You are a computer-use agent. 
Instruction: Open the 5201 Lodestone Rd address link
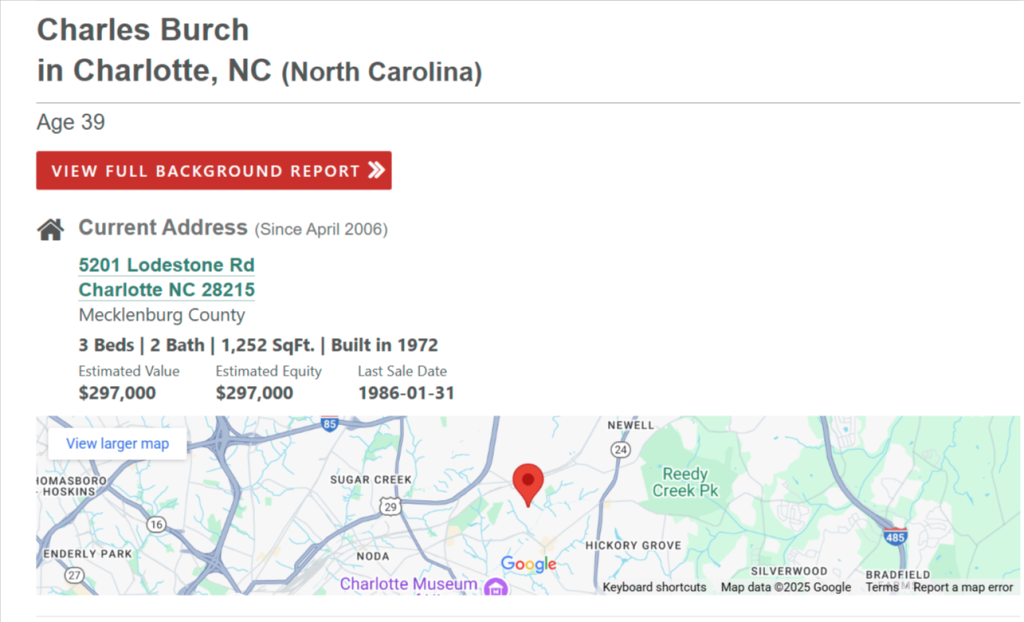tap(166, 265)
